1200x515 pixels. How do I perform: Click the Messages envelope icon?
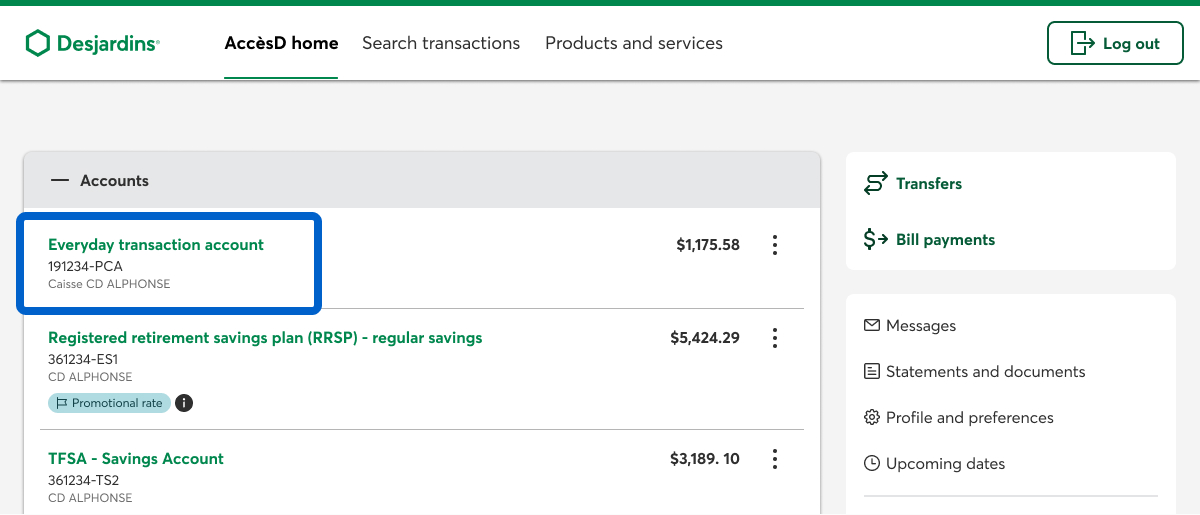(x=872, y=326)
